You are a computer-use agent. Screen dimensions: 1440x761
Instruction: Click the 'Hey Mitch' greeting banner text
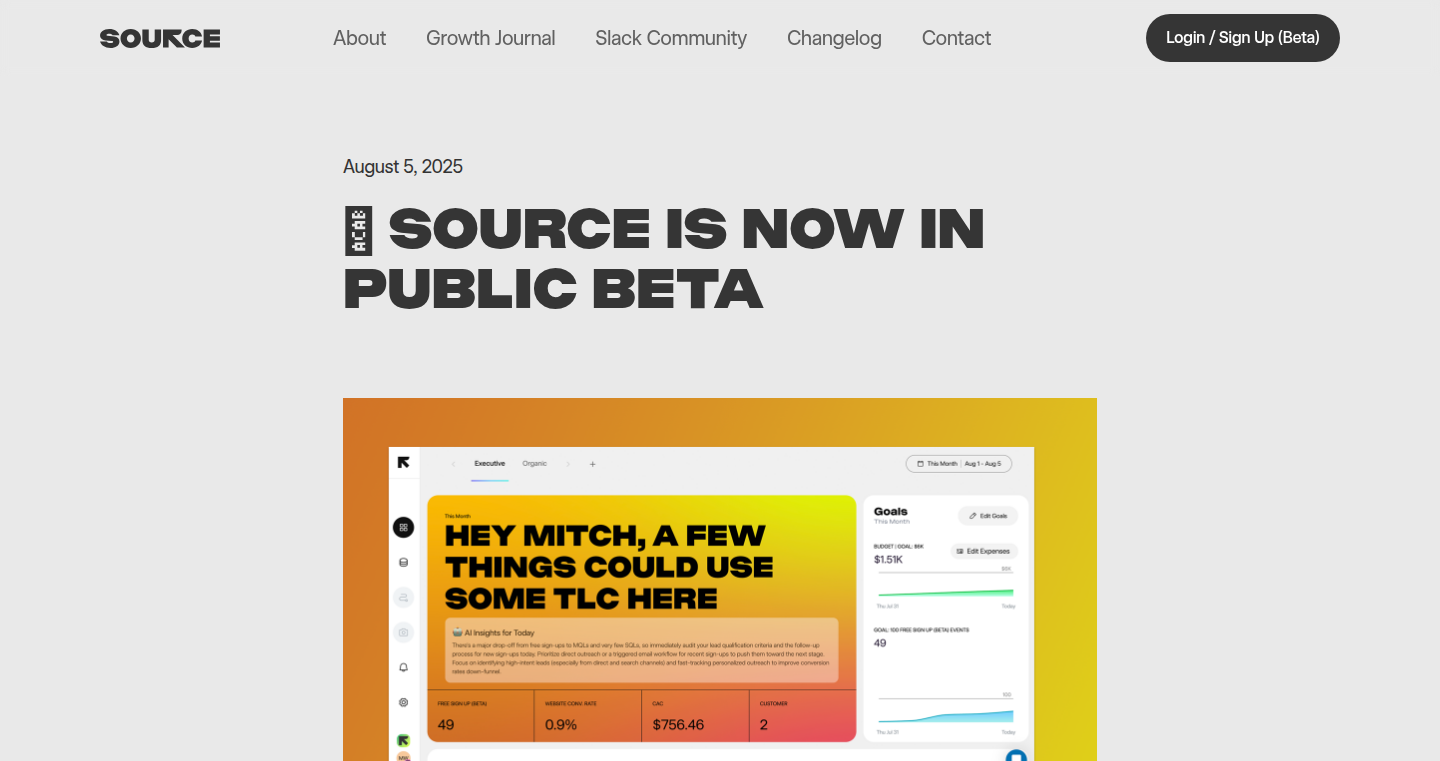tap(608, 567)
